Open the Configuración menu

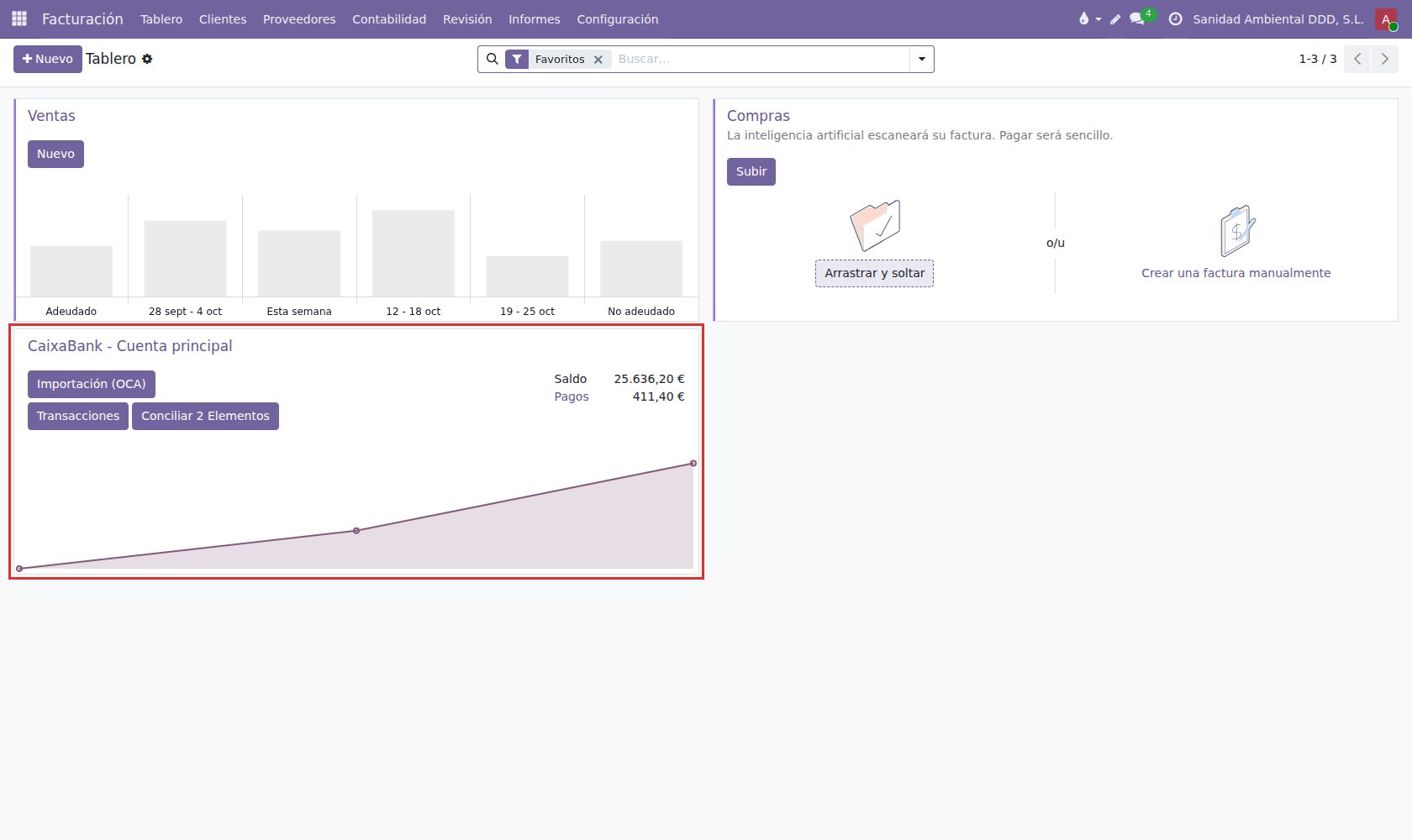click(618, 19)
